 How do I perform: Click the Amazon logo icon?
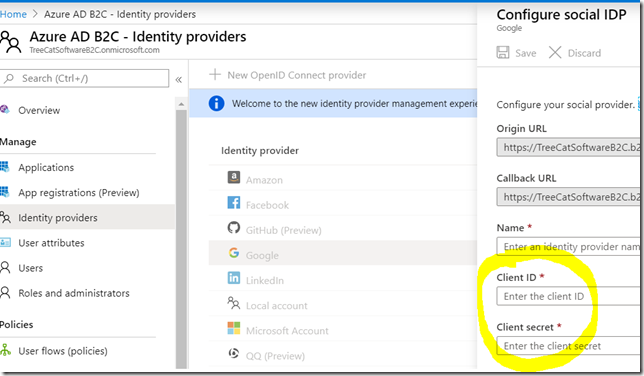click(234, 177)
